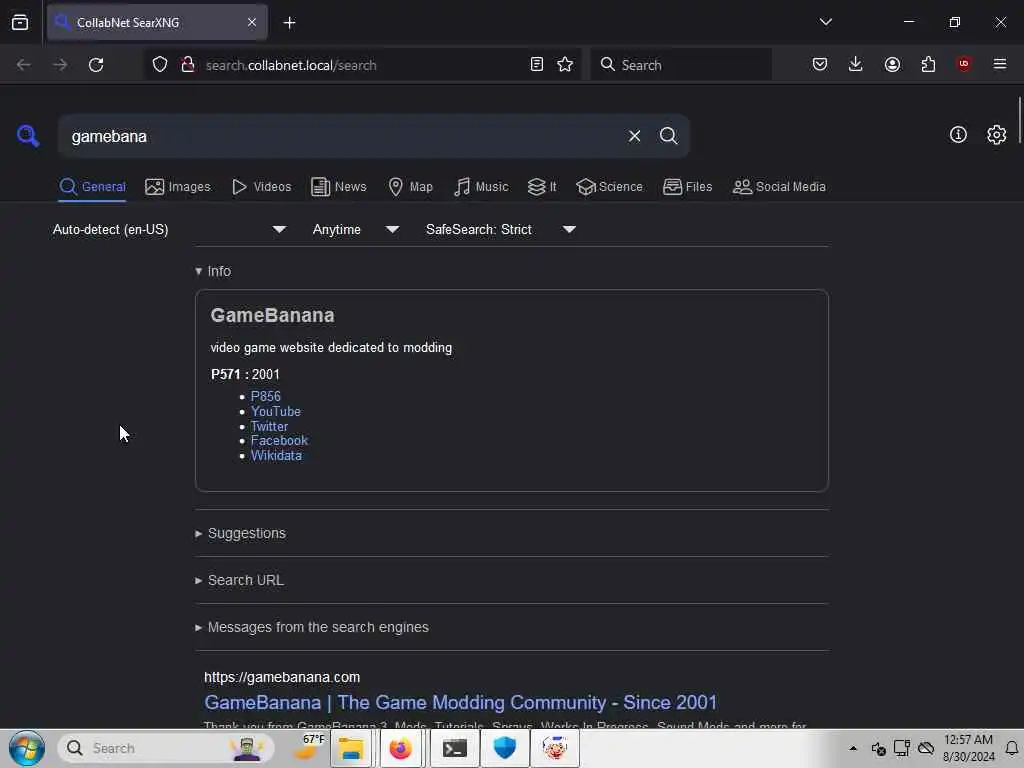1024x768 pixels.
Task: Open the extensions puzzle icon
Action: (x=928, y=64)
